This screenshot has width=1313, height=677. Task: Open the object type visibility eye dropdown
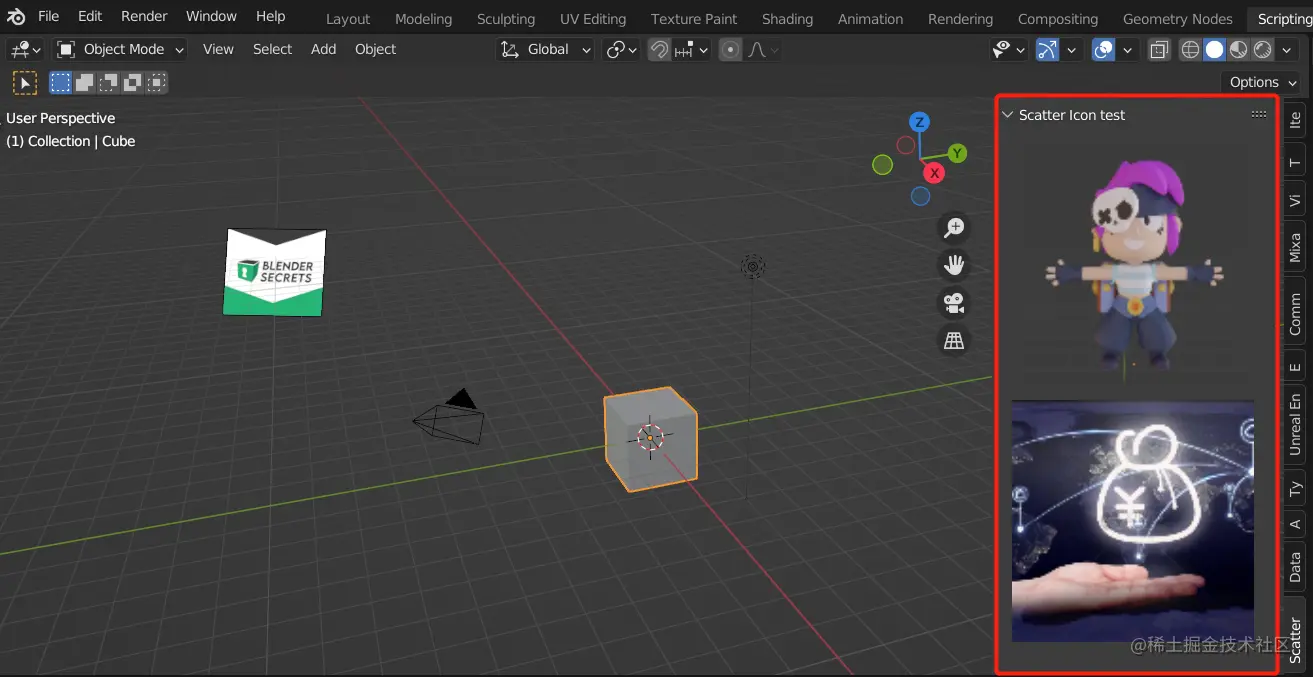(1009, 49)
